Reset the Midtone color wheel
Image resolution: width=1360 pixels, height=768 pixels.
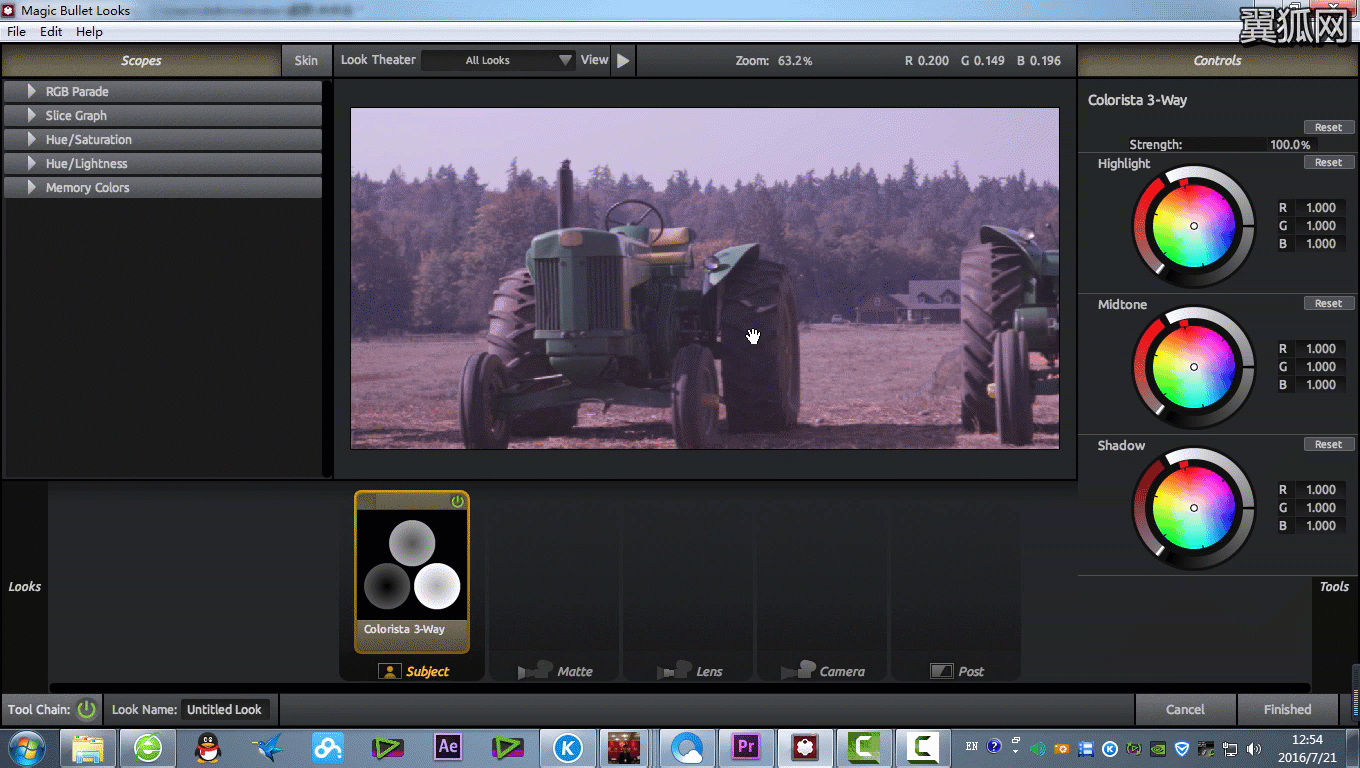click(x=1328, y=303)
